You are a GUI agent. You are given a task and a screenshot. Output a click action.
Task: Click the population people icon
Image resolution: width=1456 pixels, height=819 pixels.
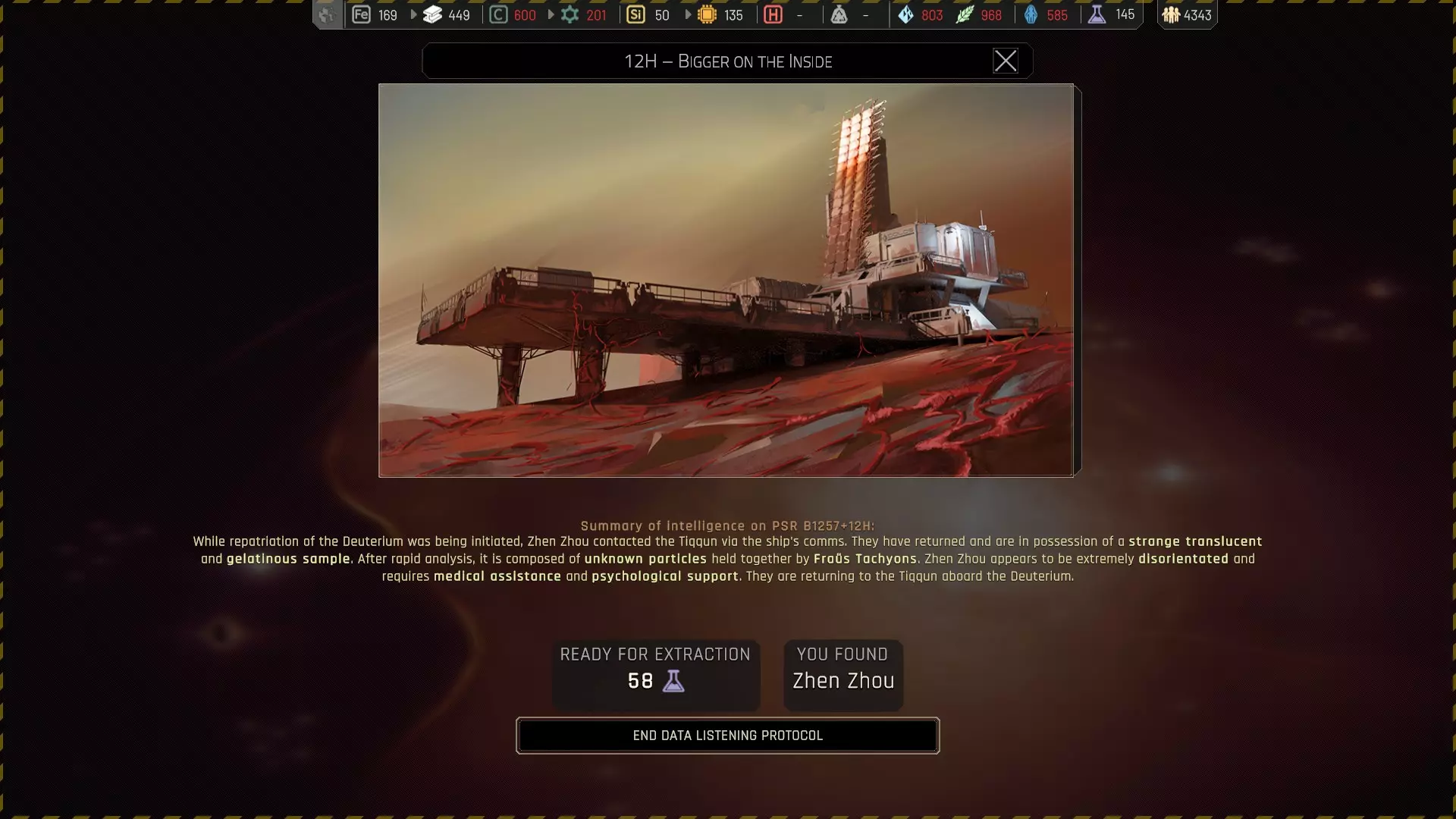tap(1171, 14)
